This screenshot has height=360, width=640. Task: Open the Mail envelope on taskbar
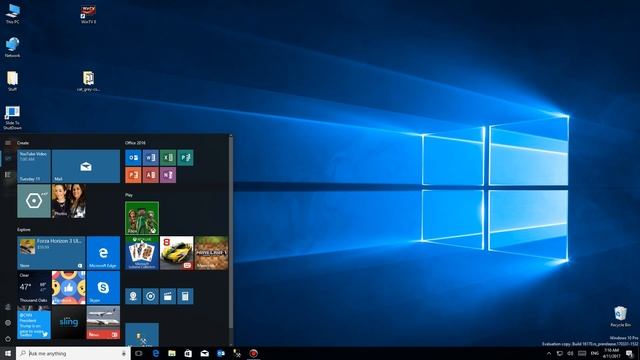click(x=204, y=353)
